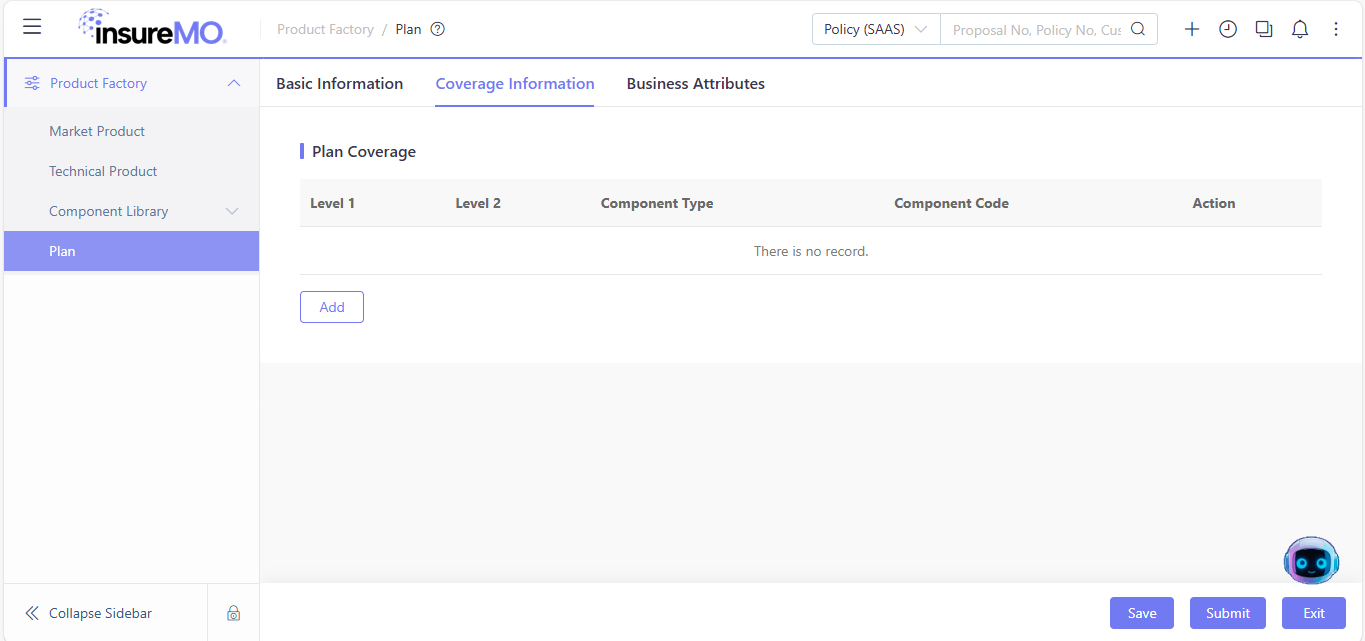Screen dimensions: 1365x641
Task: Click the Collapse Sidebar double-arrow icon
Action: 32,613
